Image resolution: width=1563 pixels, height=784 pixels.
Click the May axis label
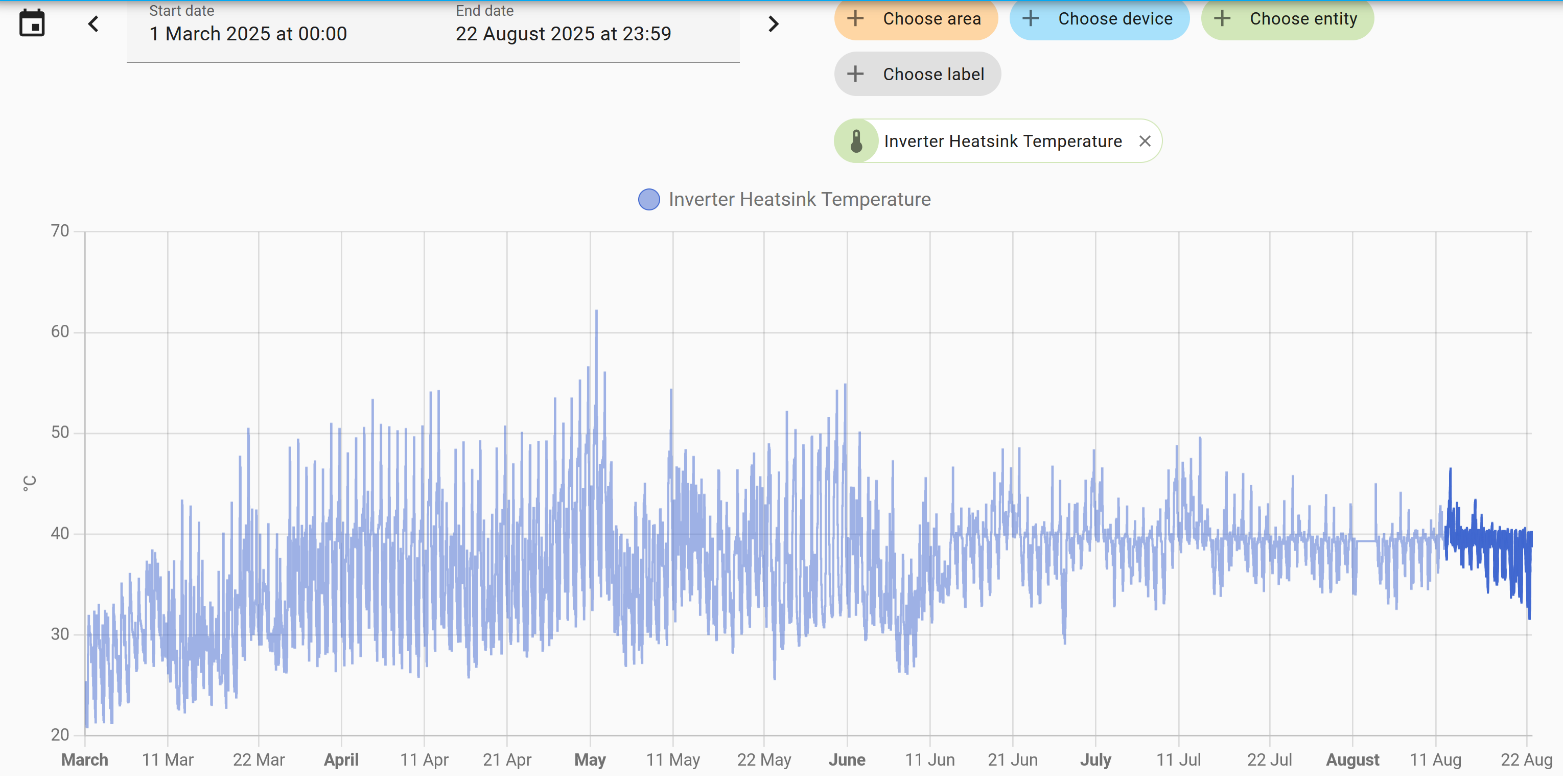click(x=590, y=760)
